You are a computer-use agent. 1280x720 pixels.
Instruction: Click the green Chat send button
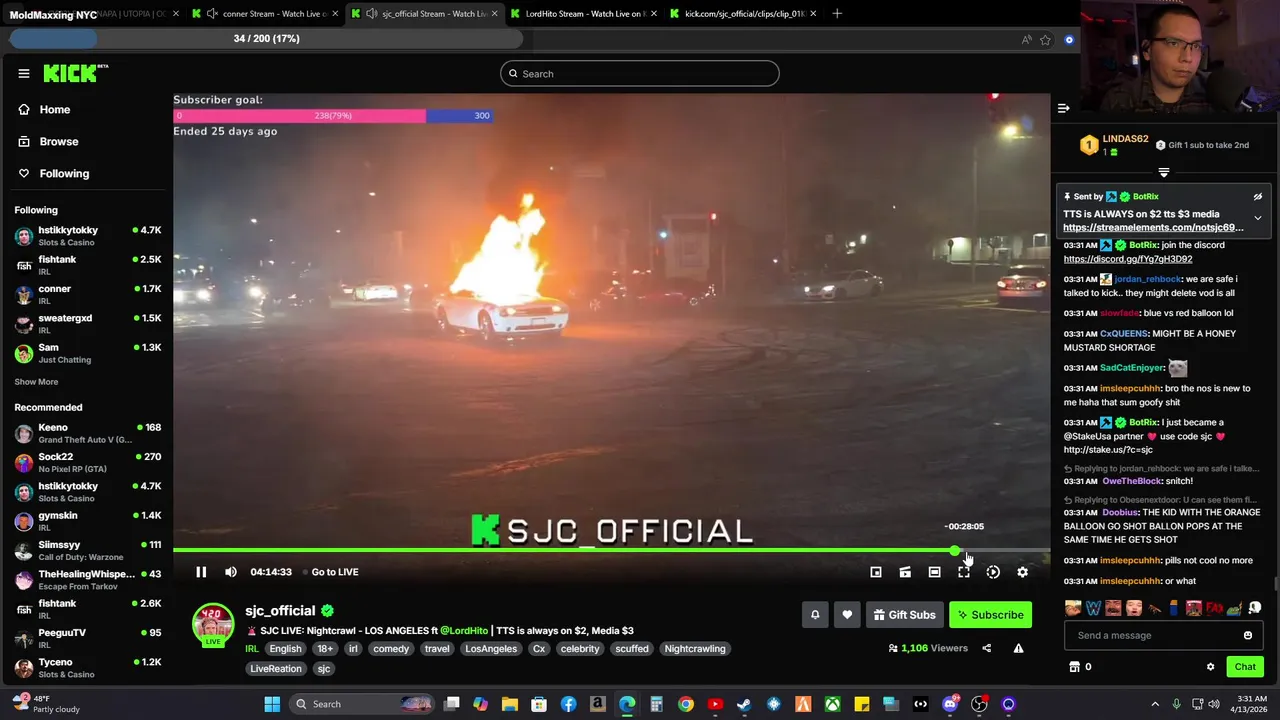click(x=1245, y=667)
